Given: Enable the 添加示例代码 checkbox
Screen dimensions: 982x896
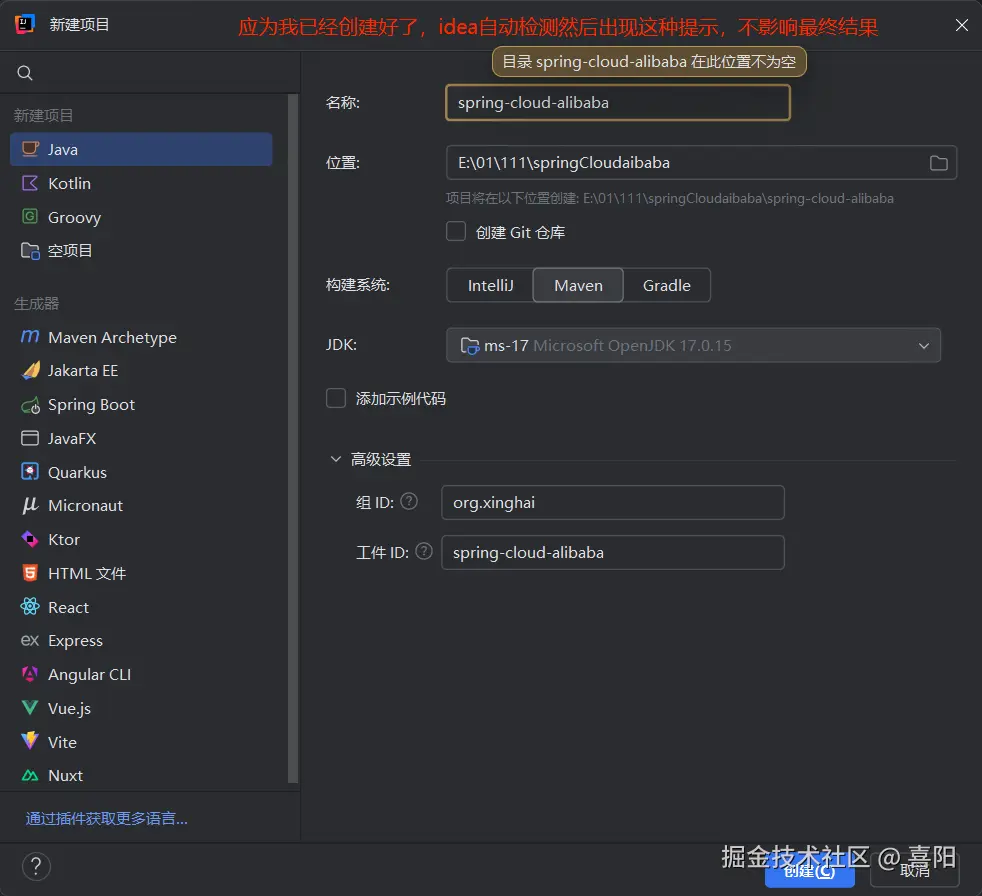Looking at the screenshot, I should pyautogui.click(x=336, y=398).
